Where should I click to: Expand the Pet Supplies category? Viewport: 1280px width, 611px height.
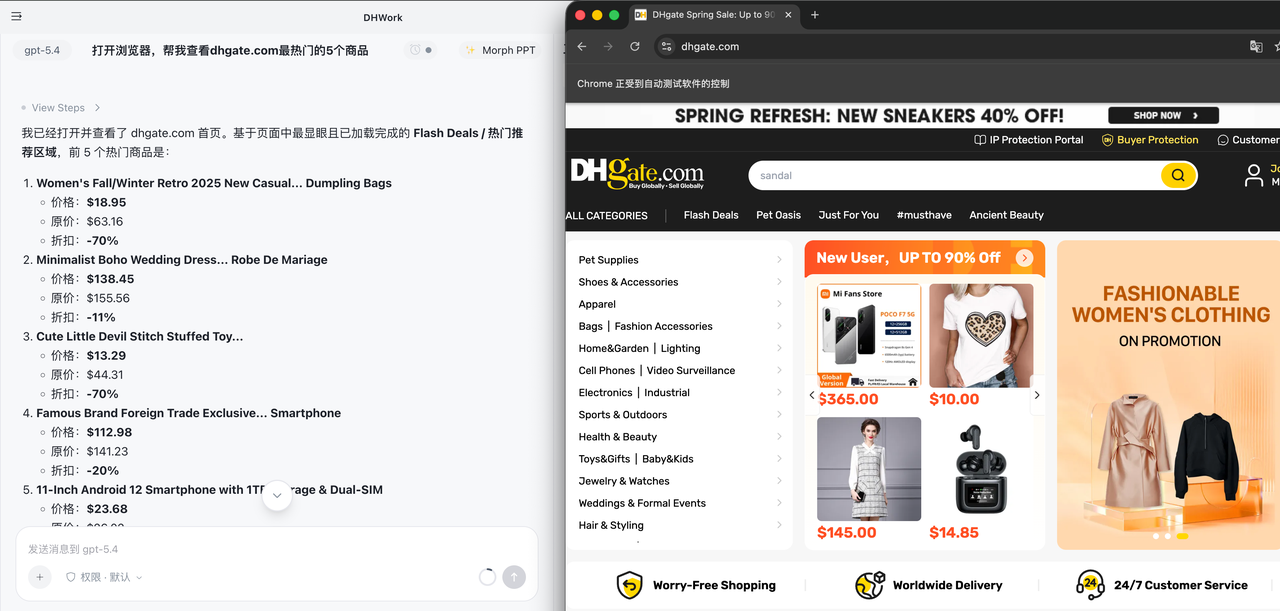(x=680, y=260)
